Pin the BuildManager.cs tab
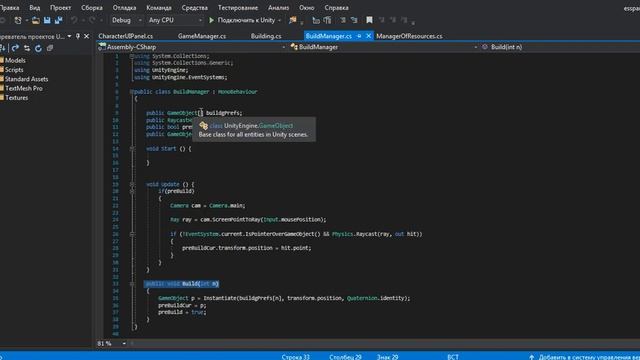Viewport: 640px width, 360px height. pos(359,36)
